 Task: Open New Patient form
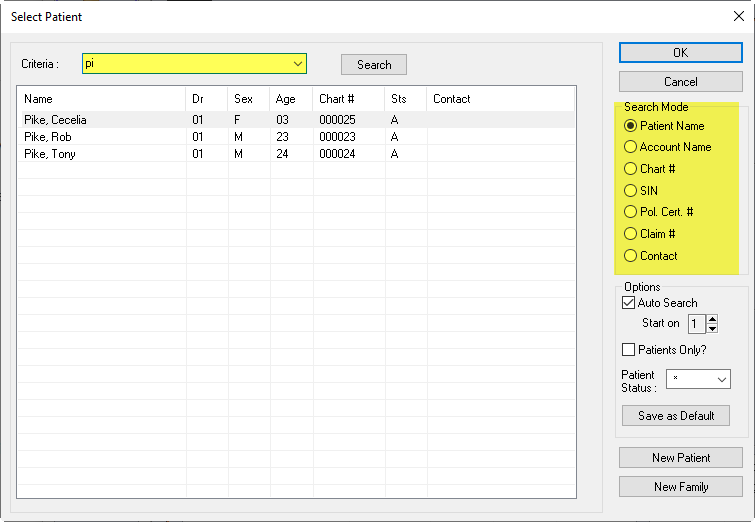click(x=680, y=458)
